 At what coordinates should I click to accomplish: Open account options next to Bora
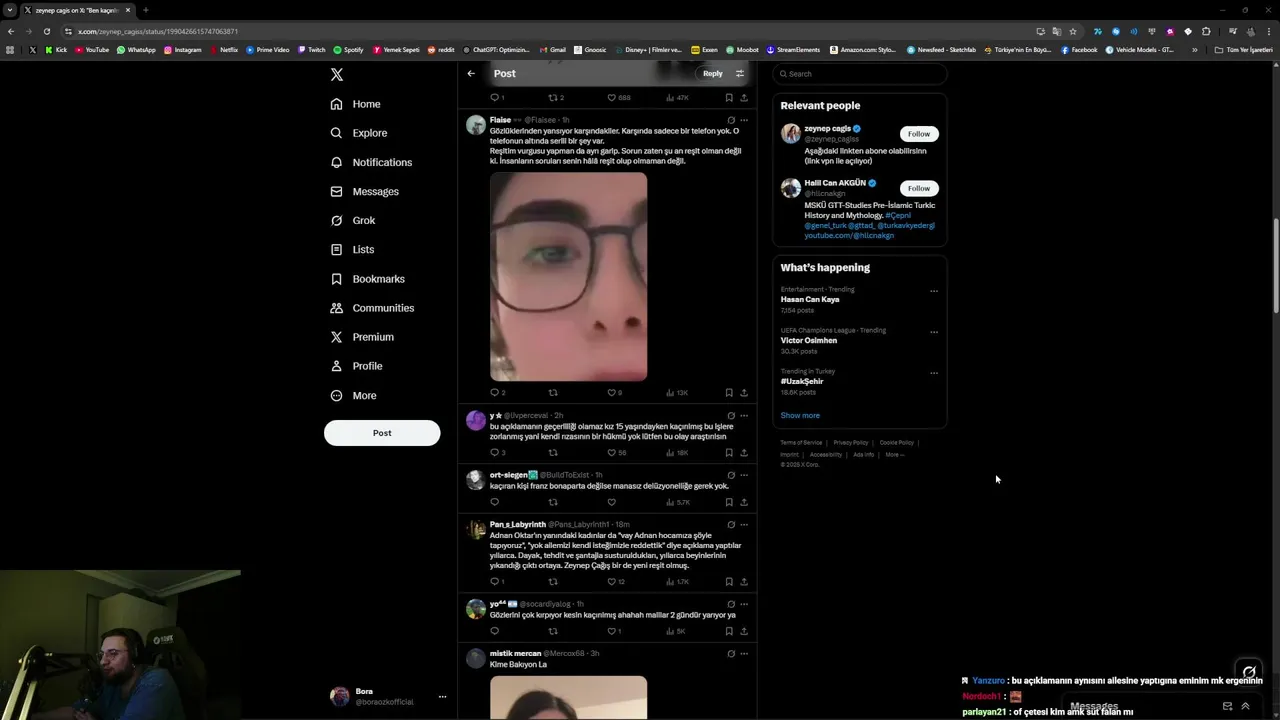tap(442, 697)
